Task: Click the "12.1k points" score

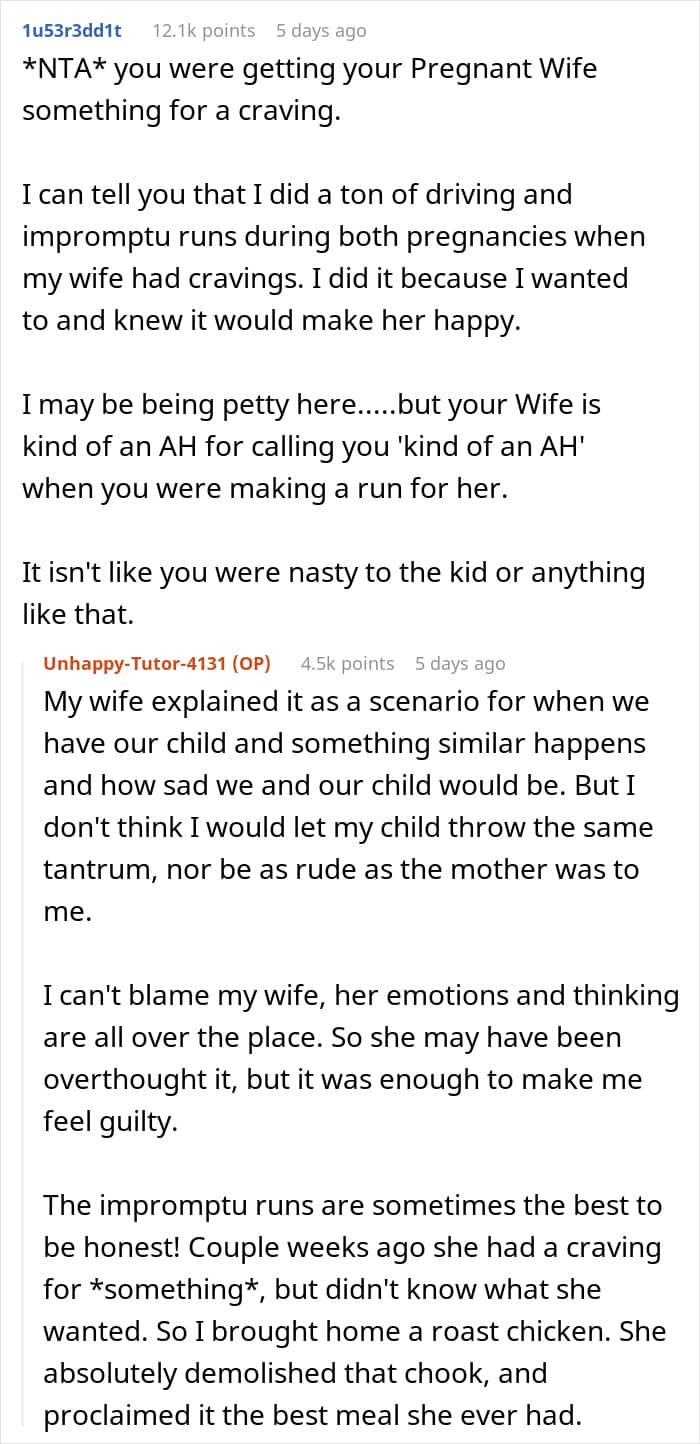Action: pyautogui.click(x=203, y=31)
